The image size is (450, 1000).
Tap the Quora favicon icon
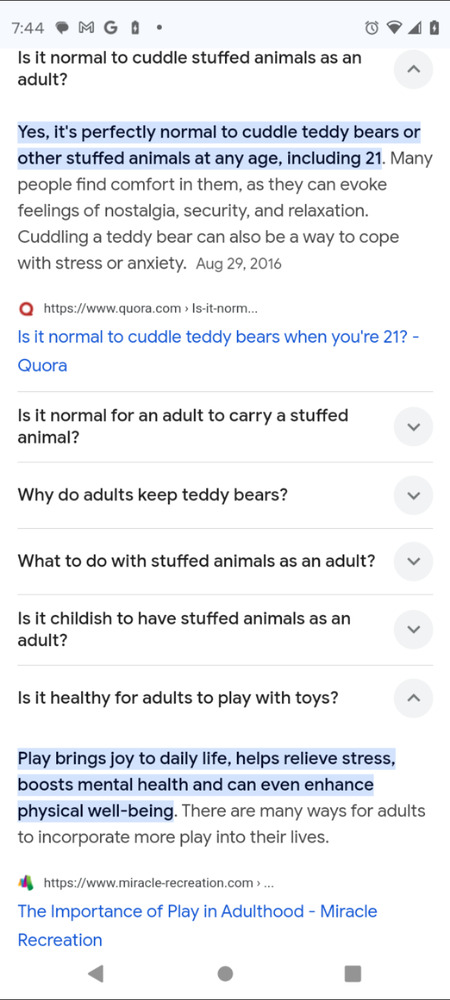[25, 309]
